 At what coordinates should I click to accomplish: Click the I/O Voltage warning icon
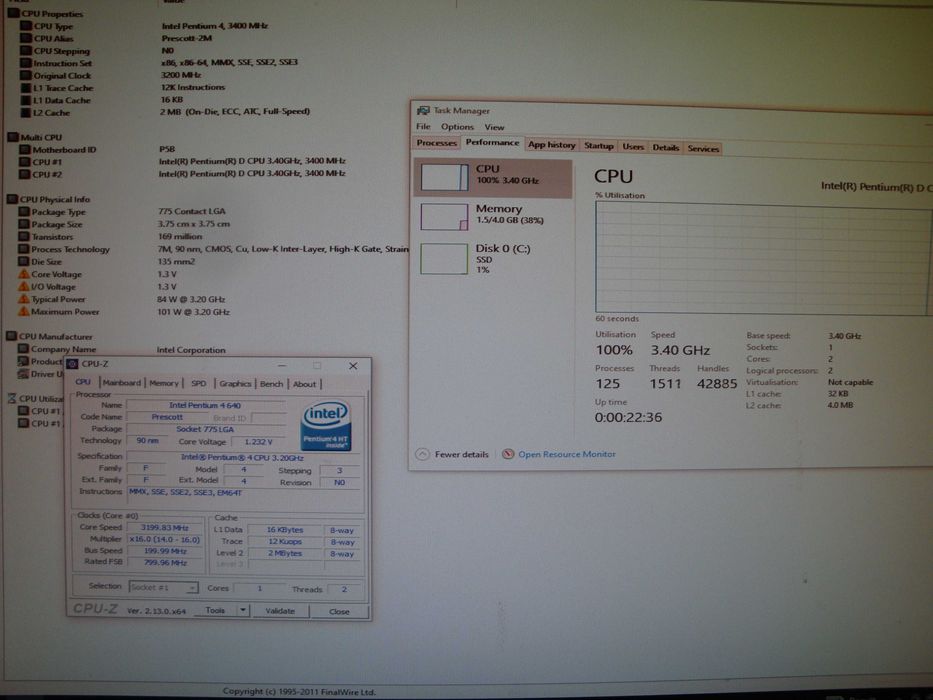23,286
